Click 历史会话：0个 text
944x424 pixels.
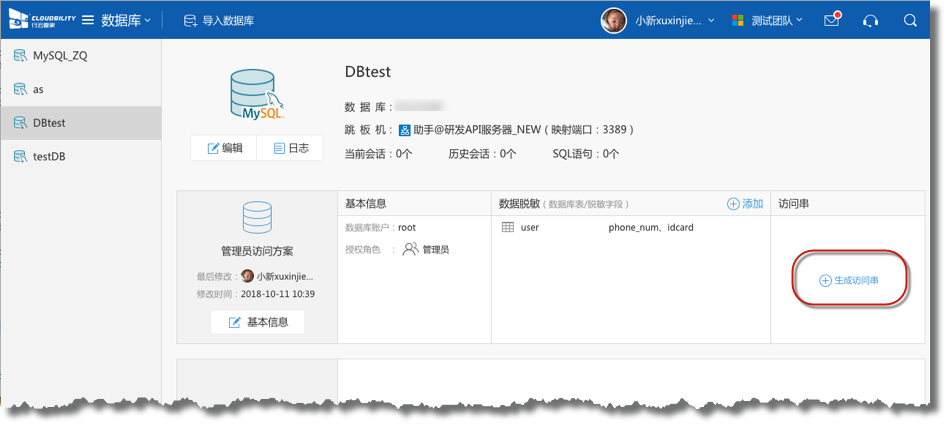pyautogui.click(x=482, y=154)
